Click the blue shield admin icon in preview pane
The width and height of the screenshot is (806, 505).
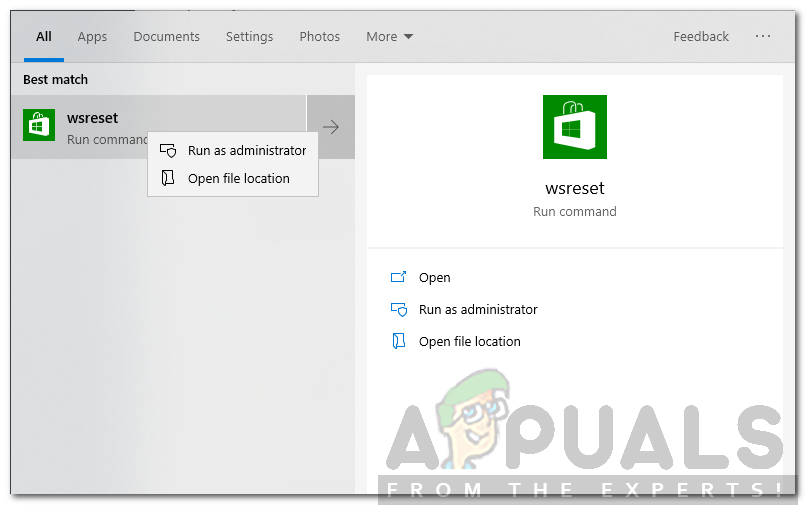coord(399,310)
